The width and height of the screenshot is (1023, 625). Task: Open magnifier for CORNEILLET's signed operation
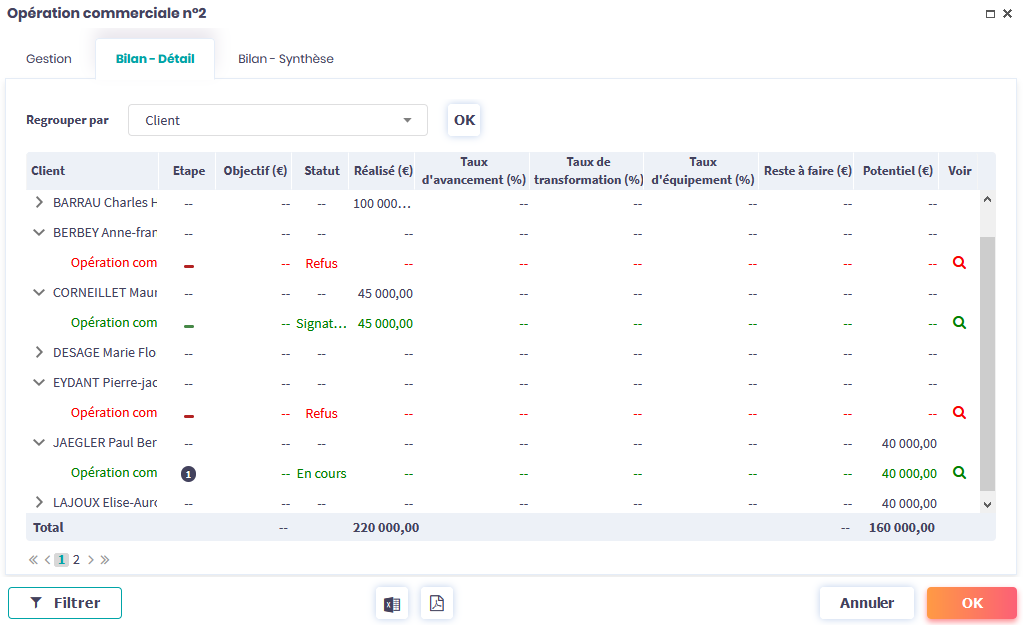coord(959,323)
